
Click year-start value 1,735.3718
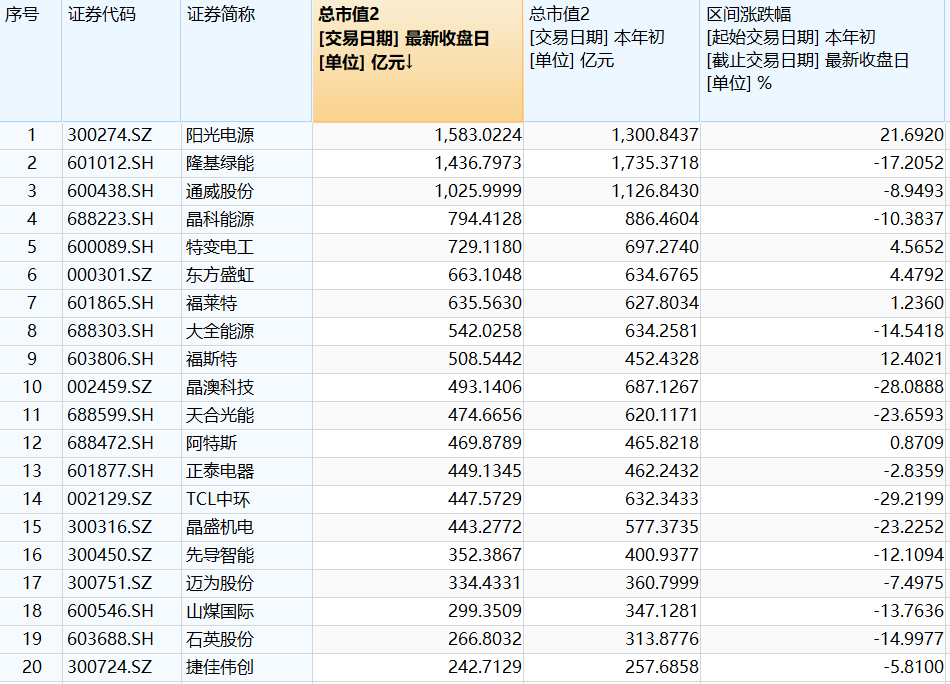[x=655, y=163]
